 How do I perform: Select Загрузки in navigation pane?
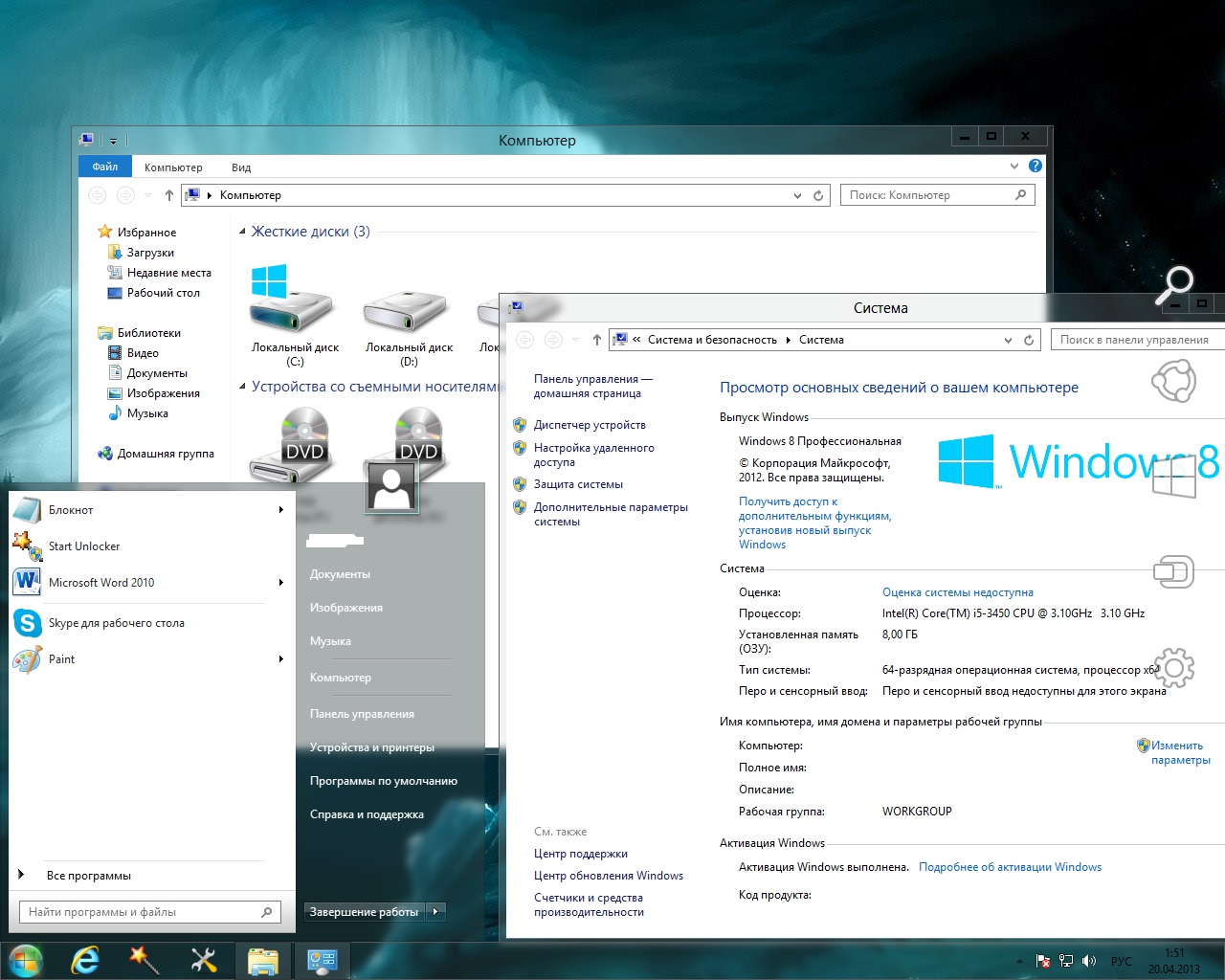click(x=150, y=253)
